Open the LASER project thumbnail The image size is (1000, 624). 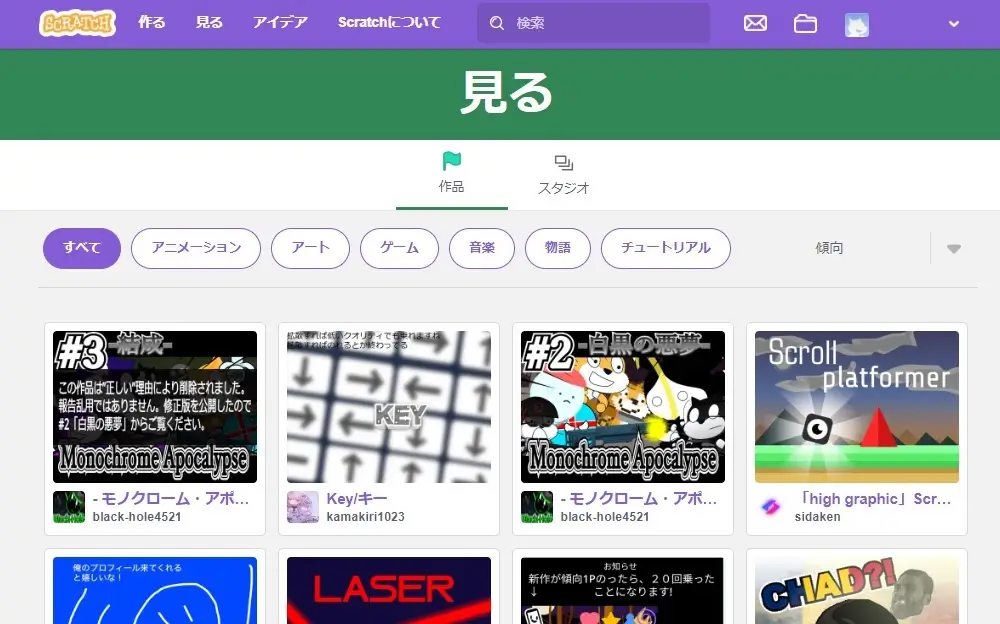point(389,590)
